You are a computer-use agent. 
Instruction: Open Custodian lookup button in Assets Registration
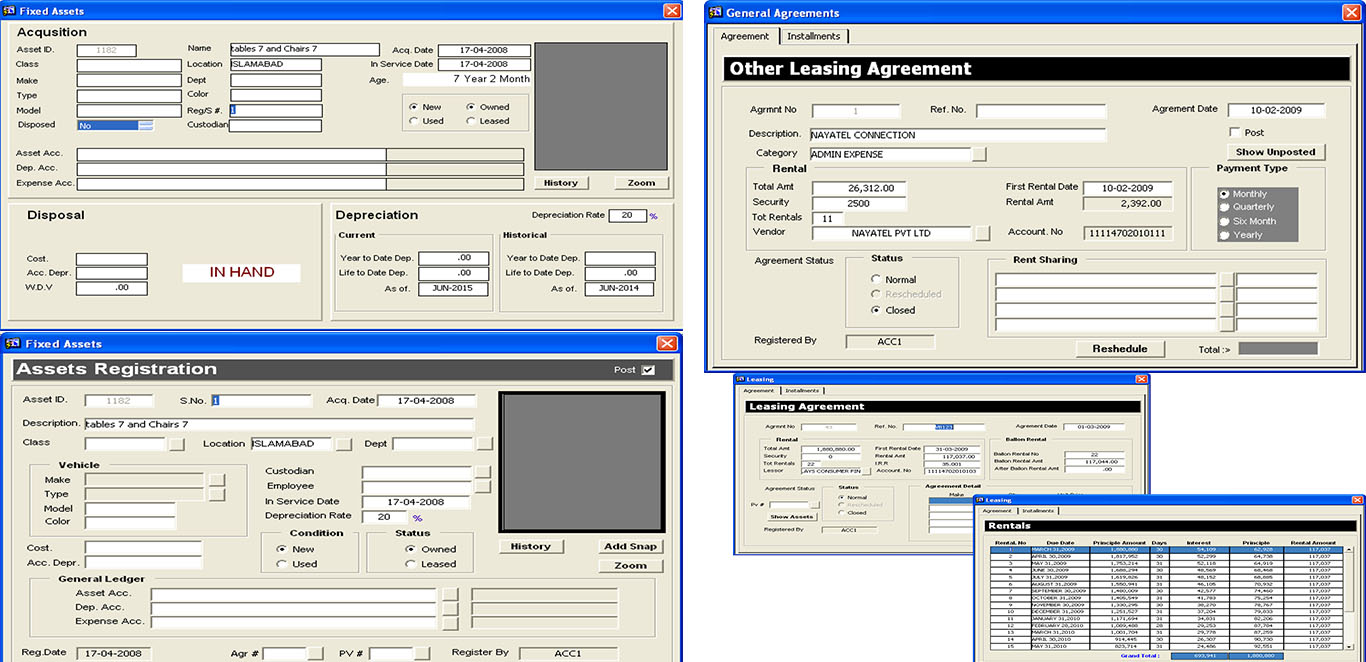click(x=482, y=472)
